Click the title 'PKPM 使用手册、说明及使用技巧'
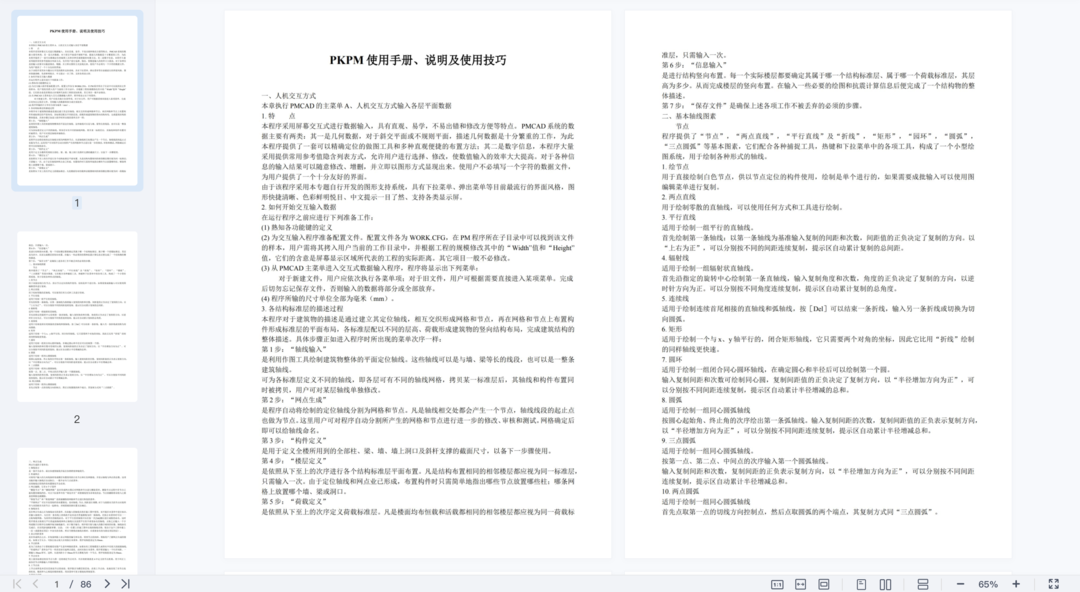 pos(417,60)
